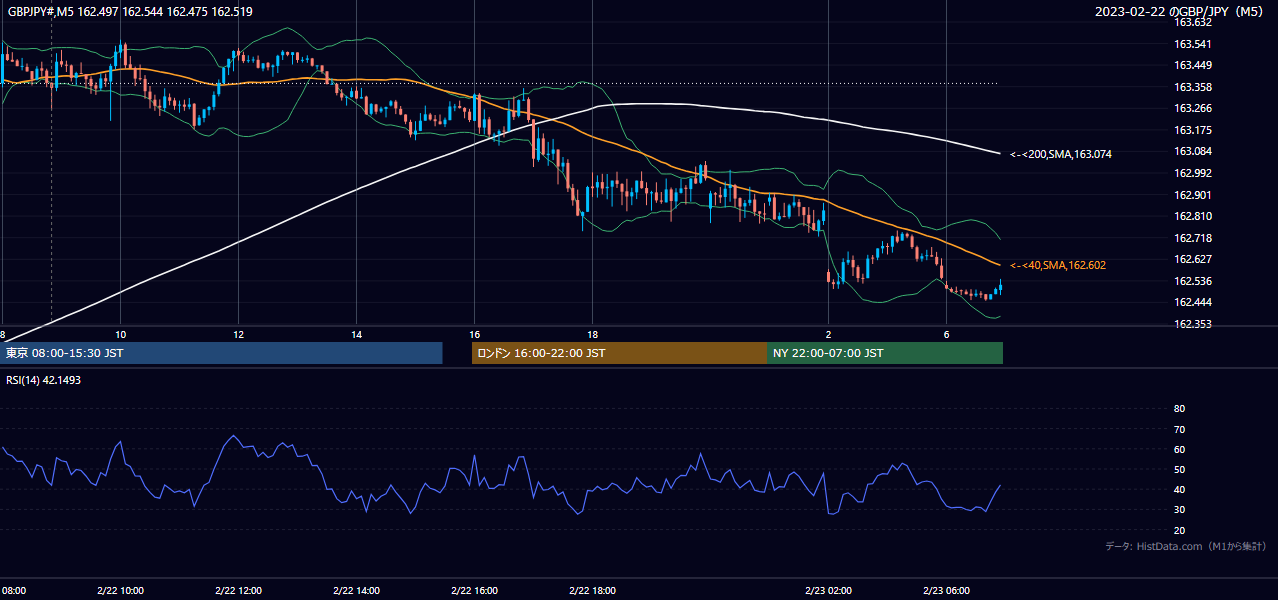The height and width of the screenshot is (600, 1278).
Task: Select the NY 22:00-07:00 JST session bar
Action: pyautogui.click(x=885, y=353)
